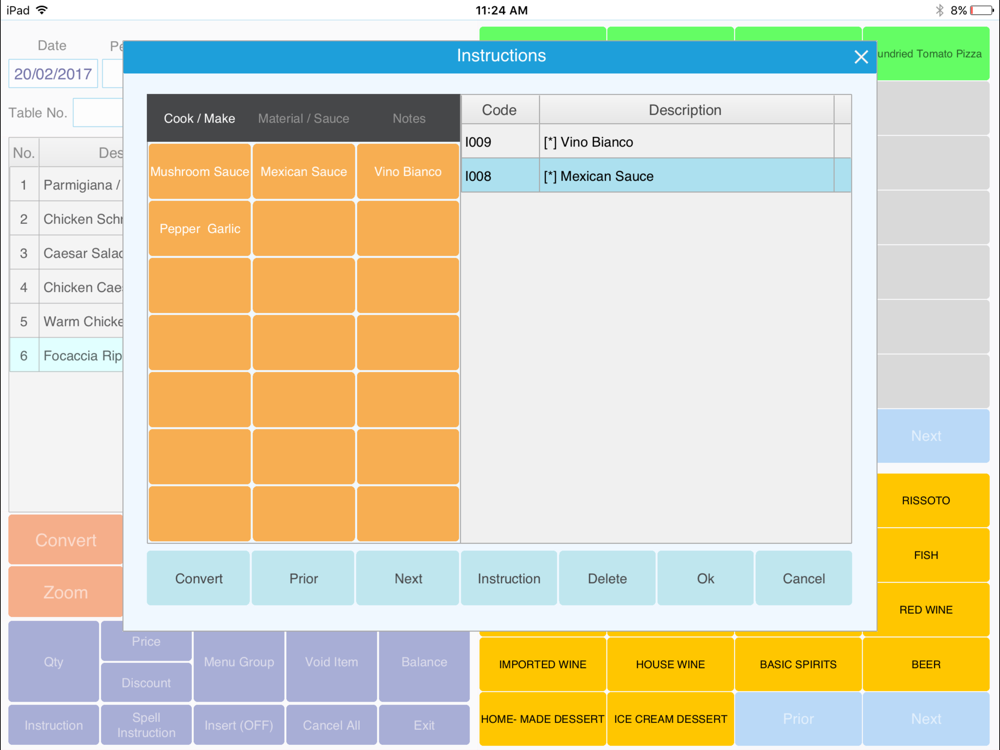Open the BEER category
This screenshot has height=750, width=1000.
point(926,664)
